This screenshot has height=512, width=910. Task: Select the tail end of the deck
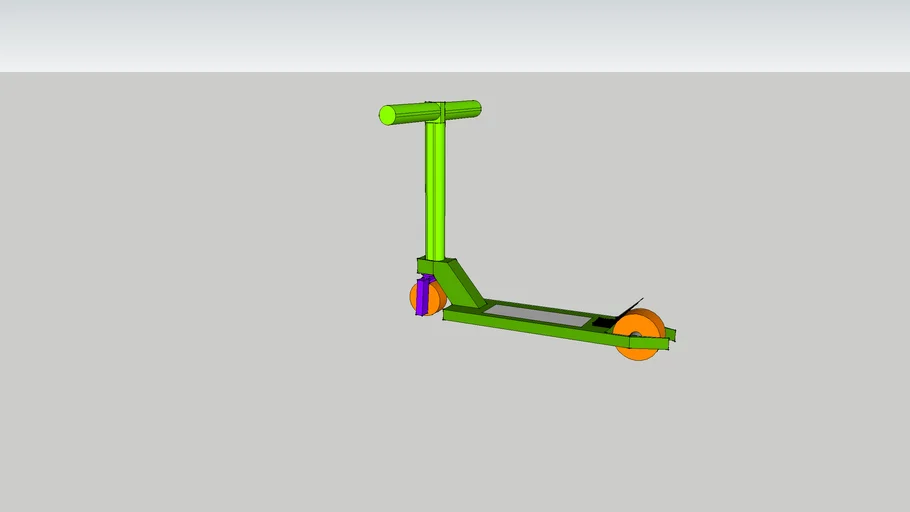[670, 333]
